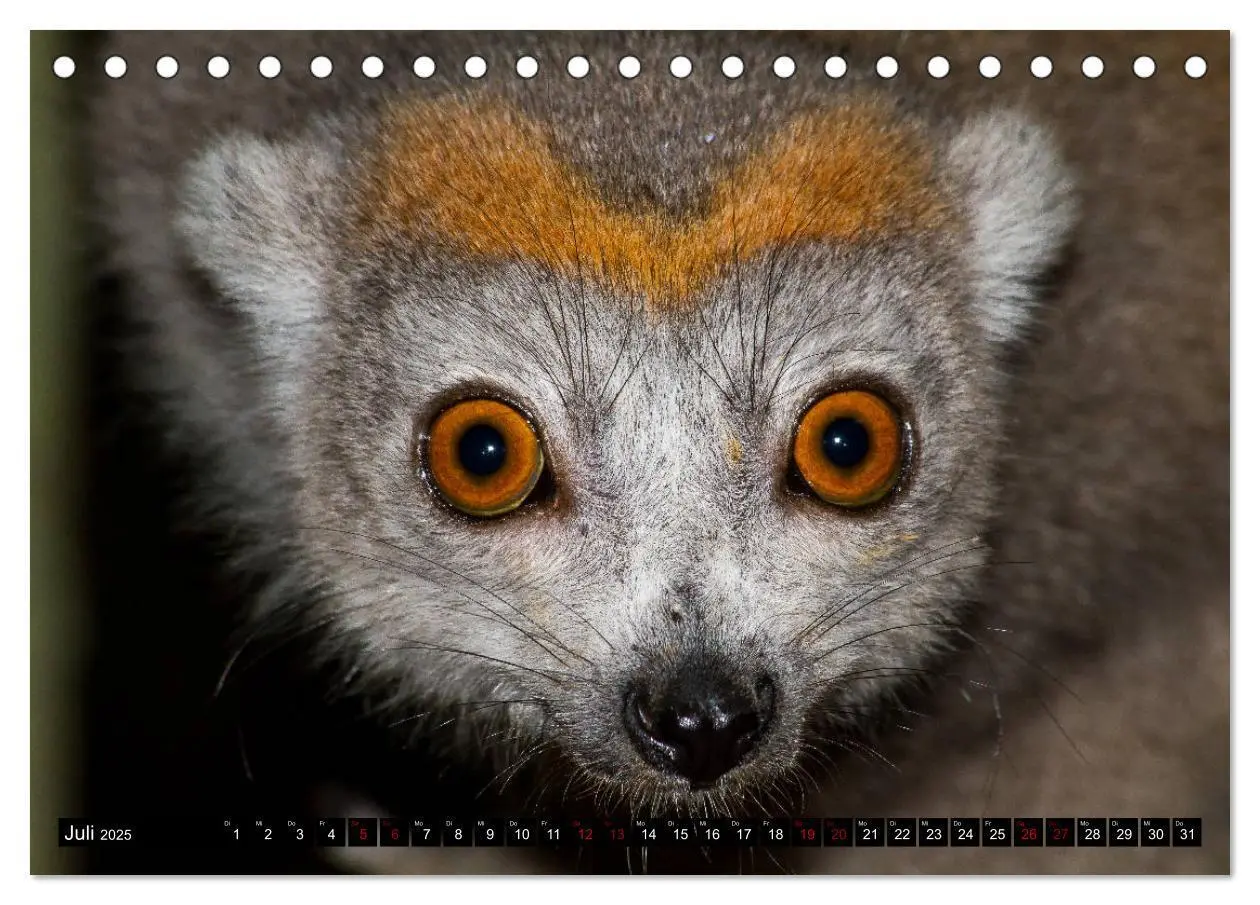1260x905 pixels.
Task: Select day 1 in the calendar strip
Action: click(x=235, y=833)
